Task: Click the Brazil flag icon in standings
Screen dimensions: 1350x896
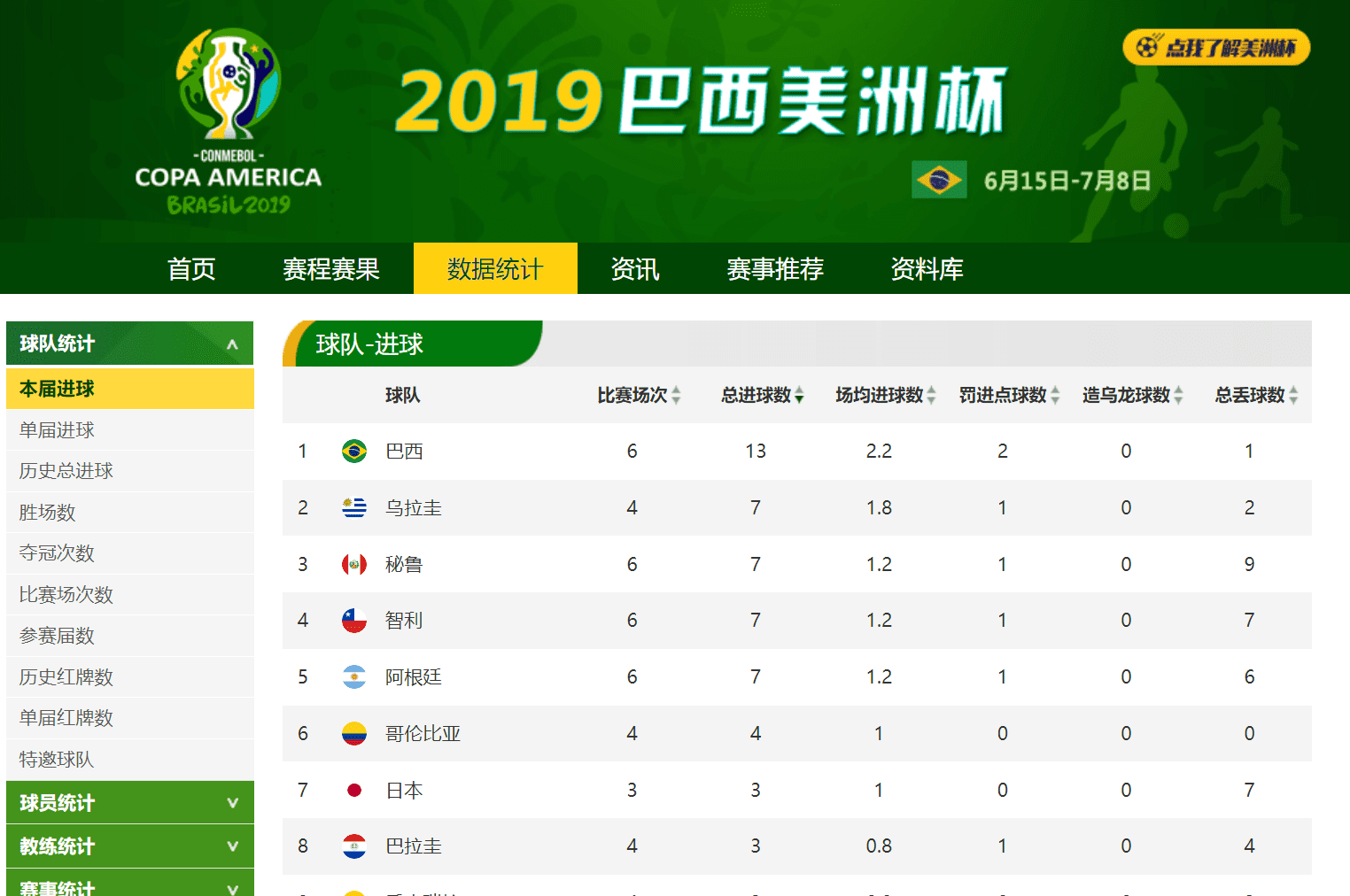Action: 354,452
